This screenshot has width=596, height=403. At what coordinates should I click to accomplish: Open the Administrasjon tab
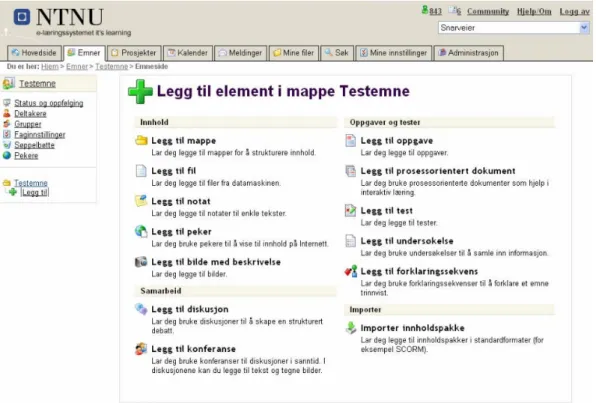tap(469, 53)
